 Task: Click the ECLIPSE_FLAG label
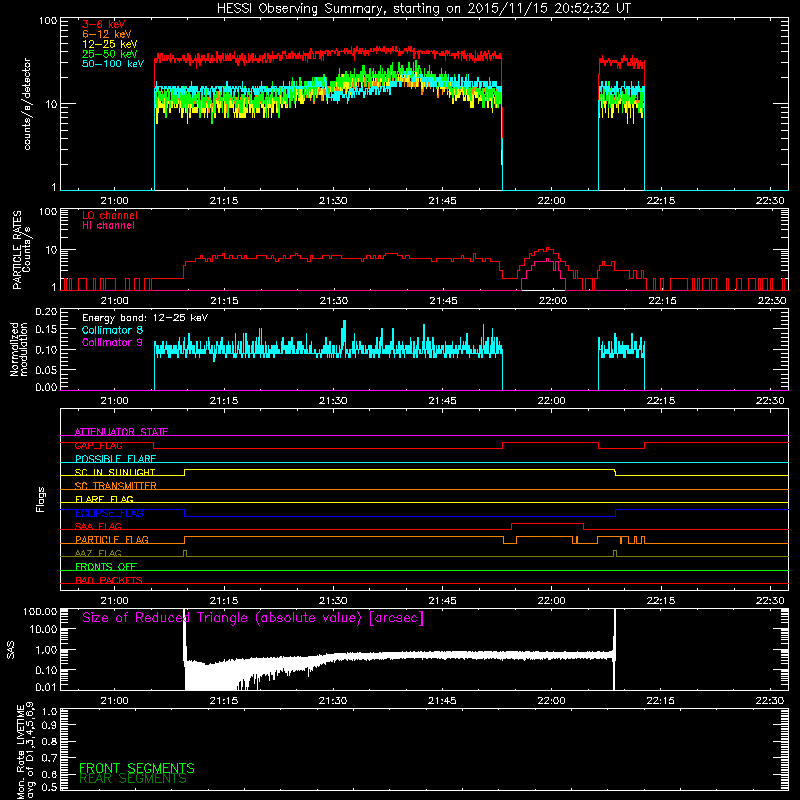pos(109,513)
